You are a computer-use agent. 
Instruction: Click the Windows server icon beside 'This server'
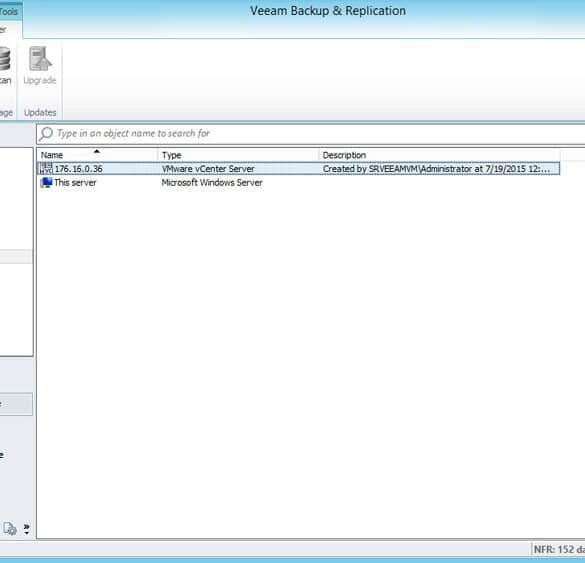pos(46,182)
